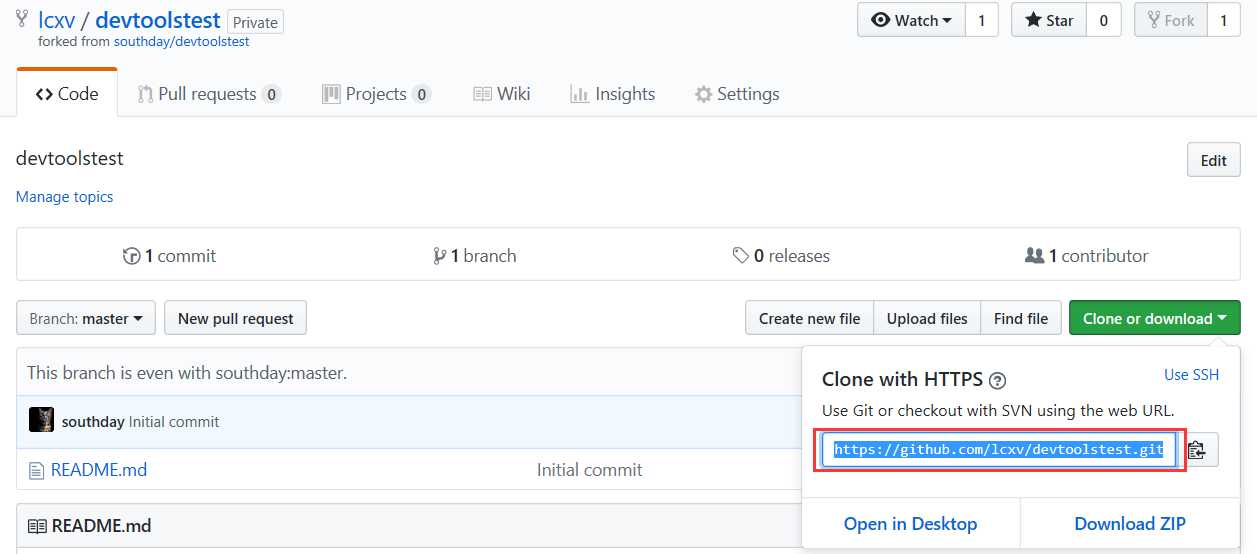Switch to the Projects tab

coord(376,94)
